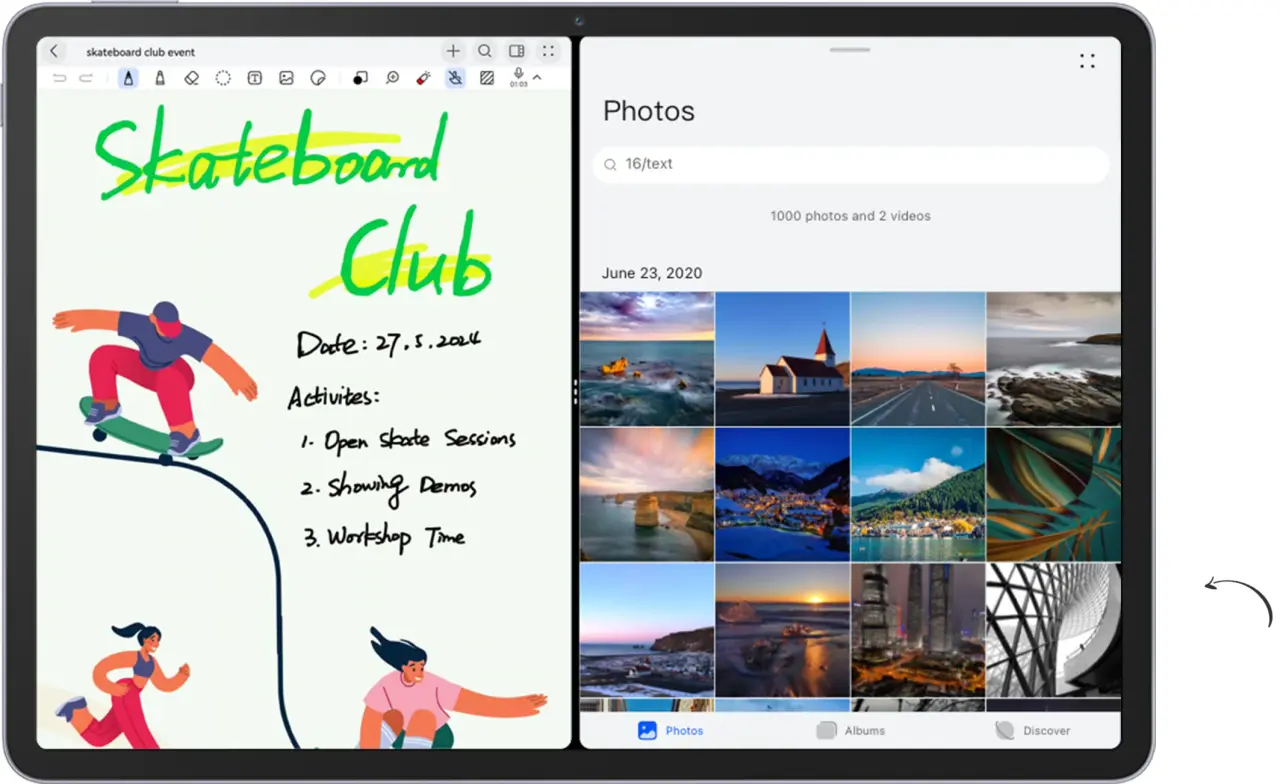Undo the last stroke in the note
This screenshot has height=784, width=1280.
tap(60, 78)
